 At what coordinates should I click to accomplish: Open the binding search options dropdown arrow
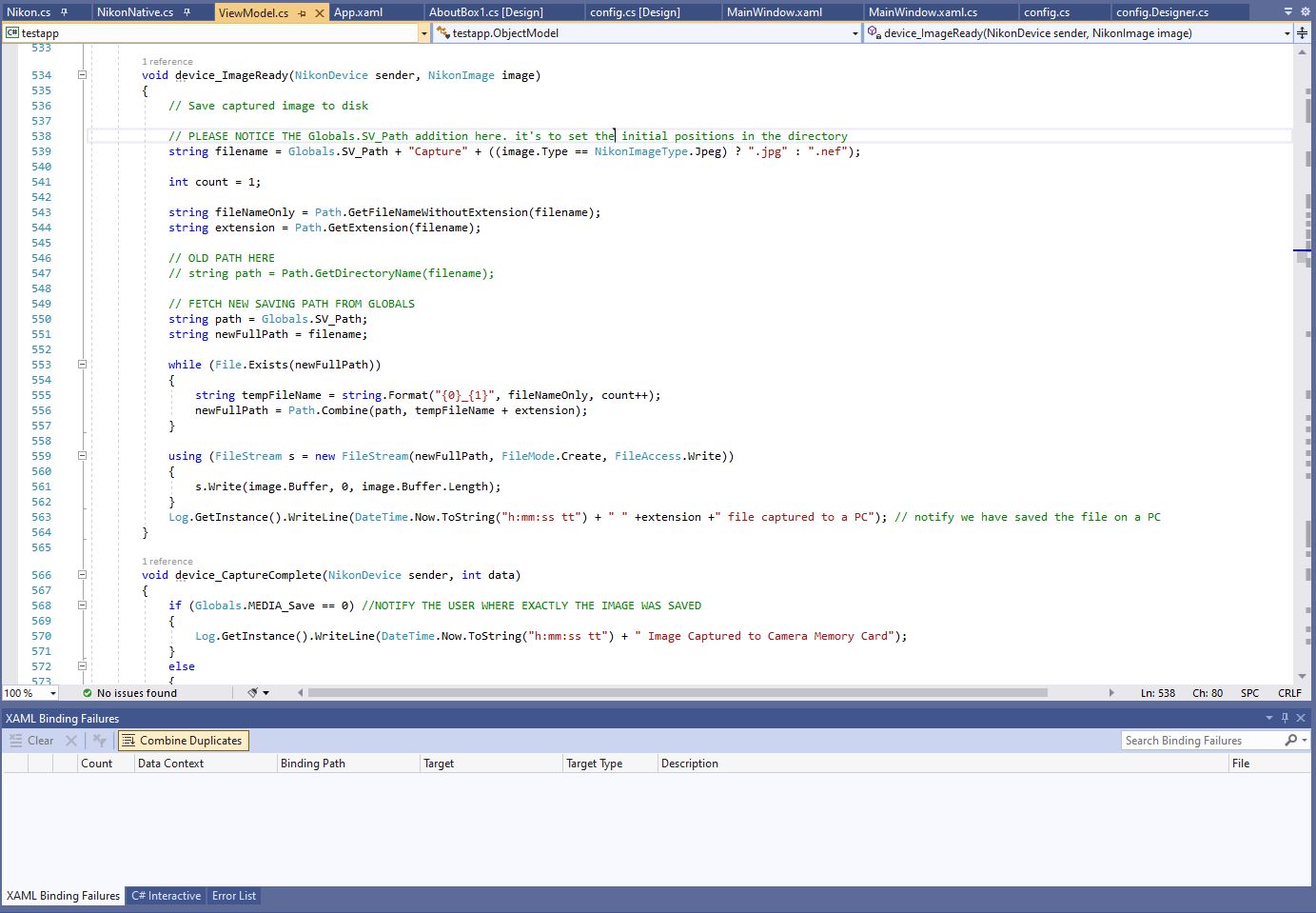(x=1305, y=741)
